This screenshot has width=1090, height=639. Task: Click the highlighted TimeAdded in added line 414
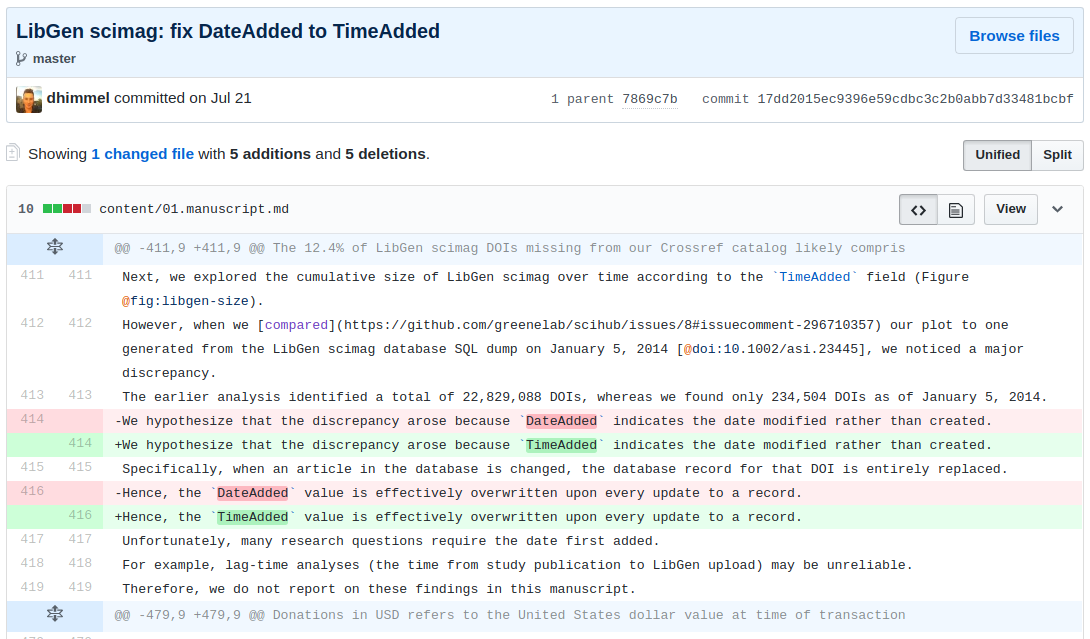tap(562, 445)
